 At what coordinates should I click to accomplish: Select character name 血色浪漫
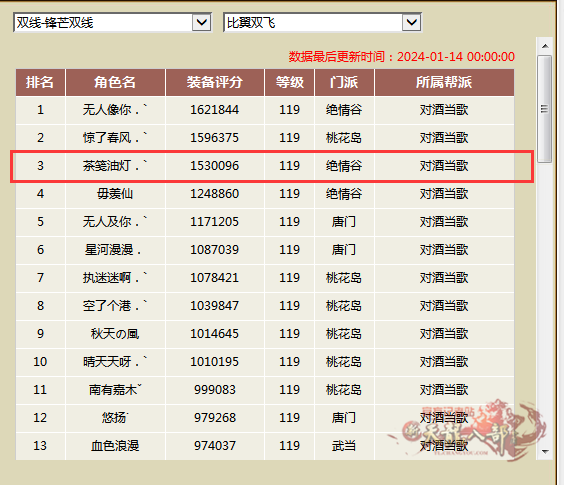click(115, 446)
